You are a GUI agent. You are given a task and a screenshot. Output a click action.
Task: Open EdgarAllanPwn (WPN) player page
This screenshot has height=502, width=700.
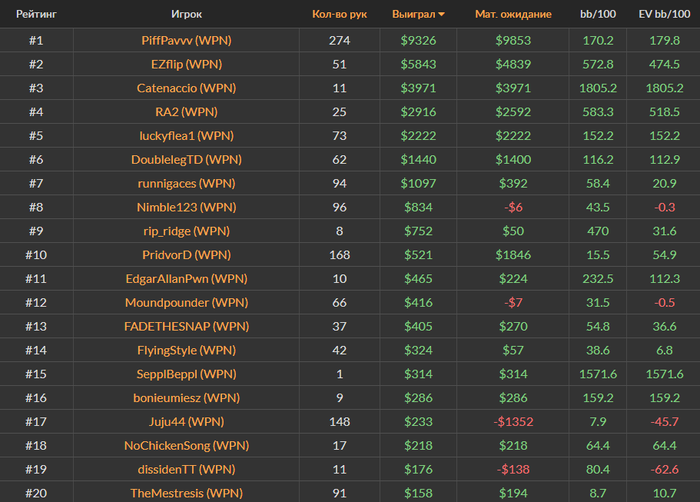pos(186,279)
